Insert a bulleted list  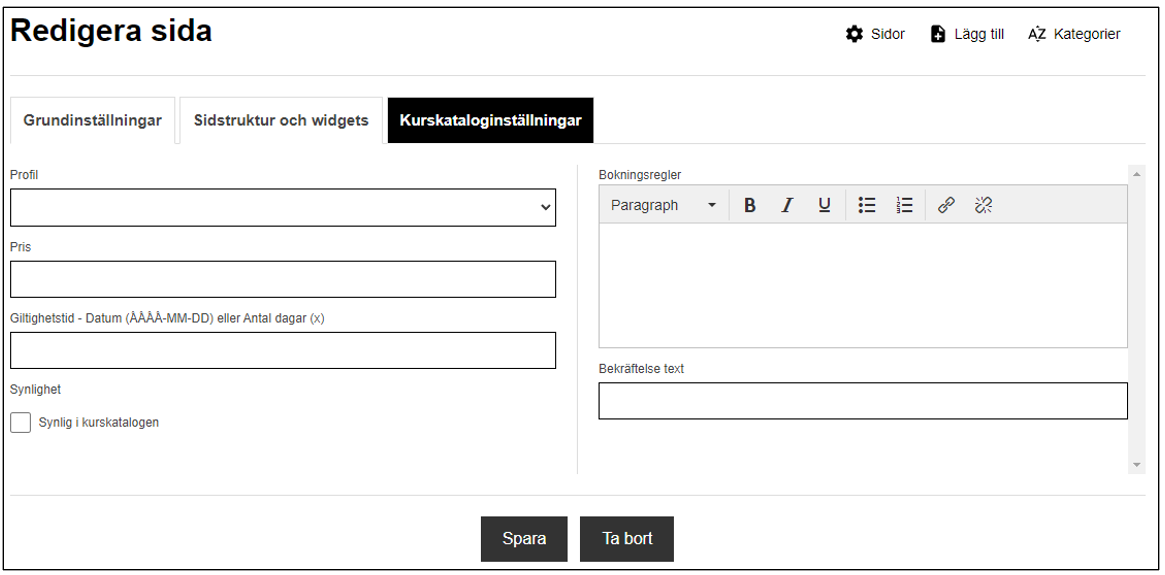click(867, 205)
